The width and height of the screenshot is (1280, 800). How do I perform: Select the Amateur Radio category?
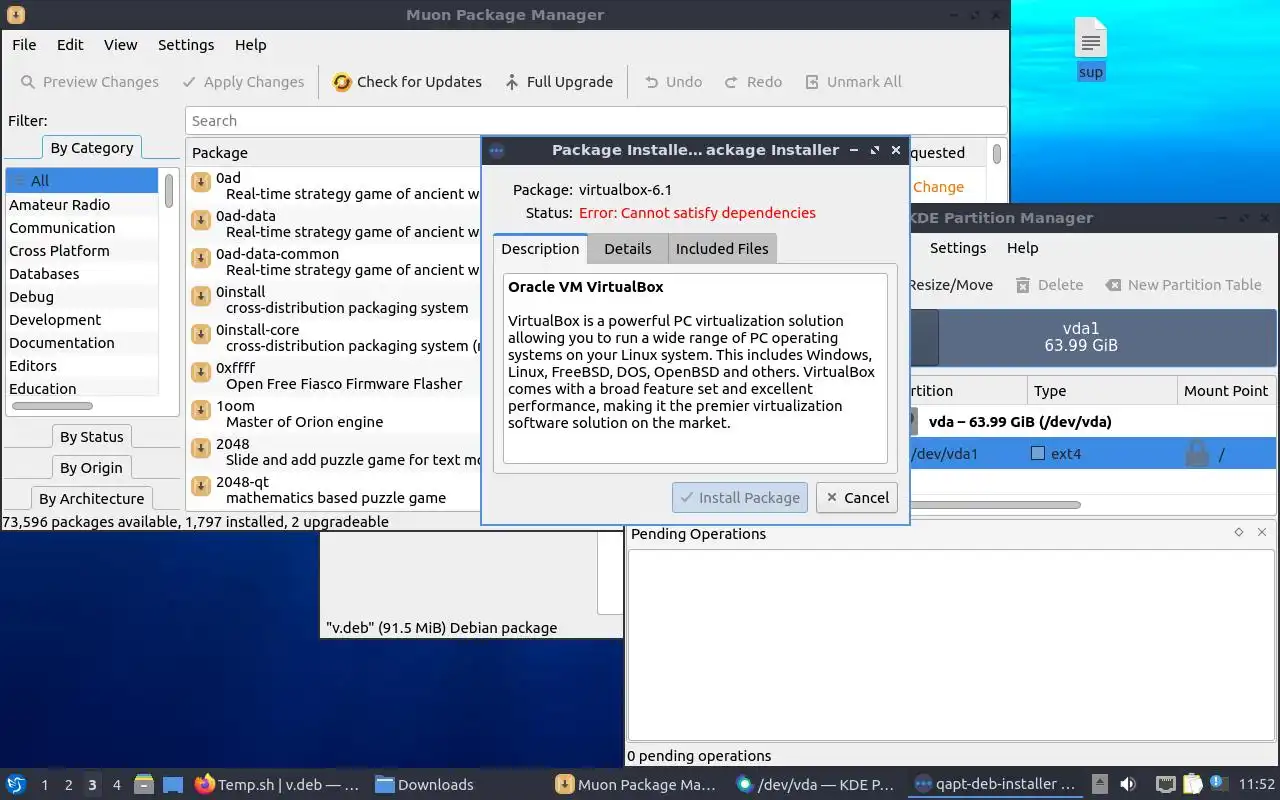coord(82,205)
